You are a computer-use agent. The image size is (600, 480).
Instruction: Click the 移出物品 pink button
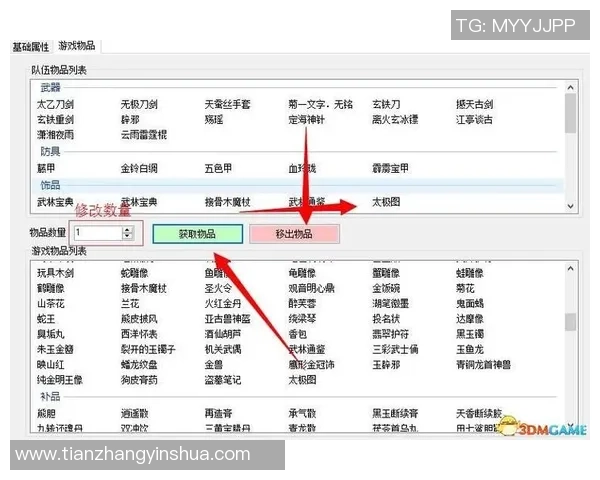(294, 234)
